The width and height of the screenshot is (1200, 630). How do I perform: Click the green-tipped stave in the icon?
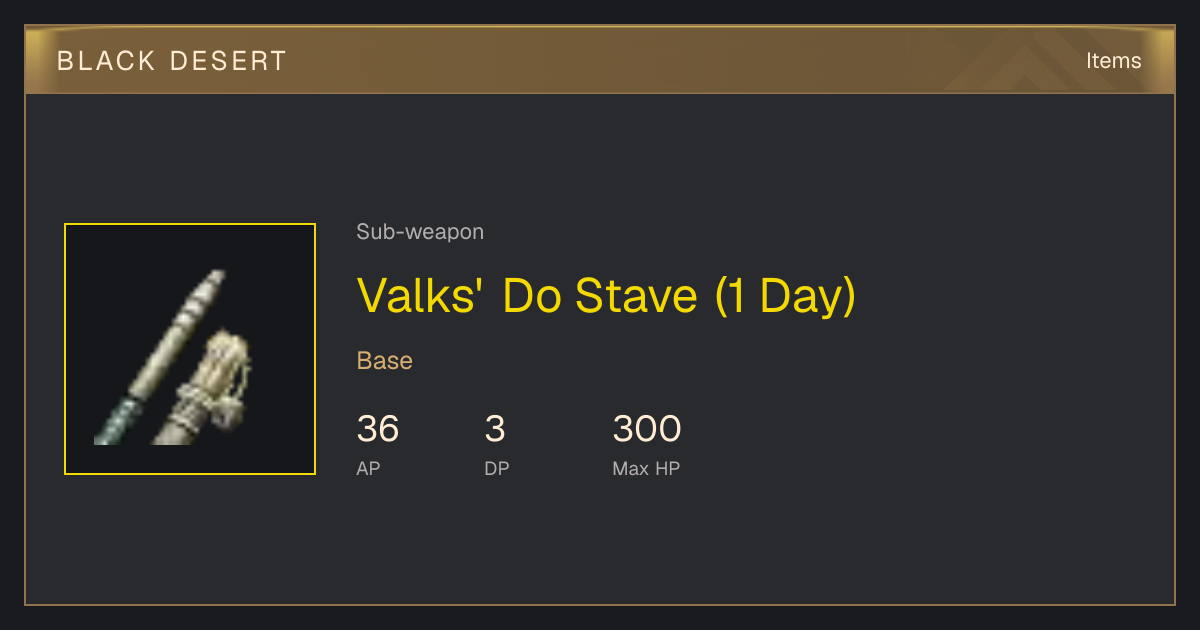(x=160, y=357)
